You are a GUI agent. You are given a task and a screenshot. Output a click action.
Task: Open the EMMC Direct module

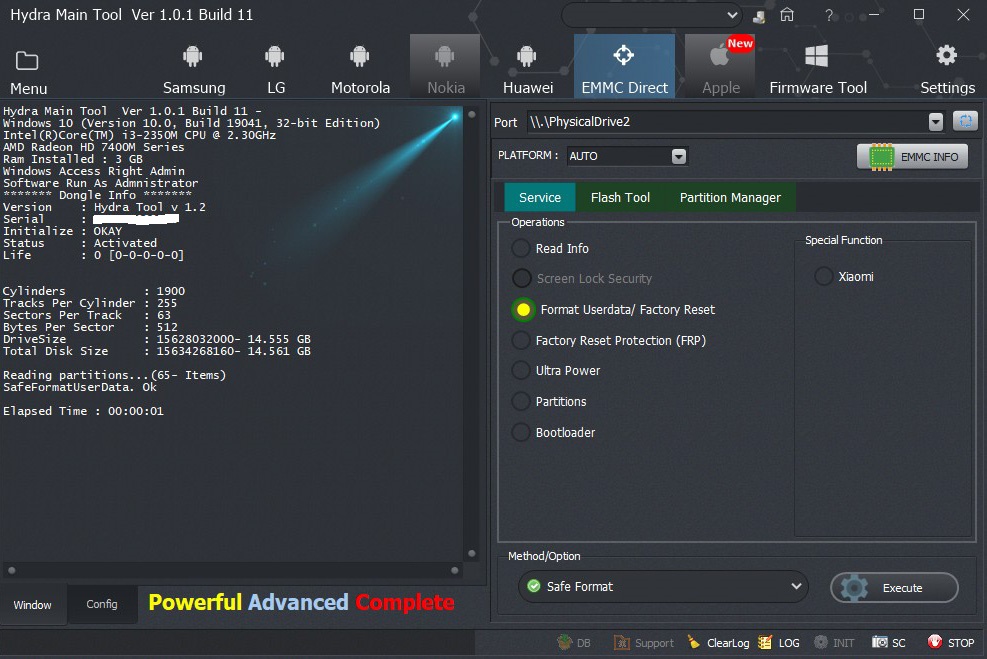pyautogui.click(x=624, y=66)
